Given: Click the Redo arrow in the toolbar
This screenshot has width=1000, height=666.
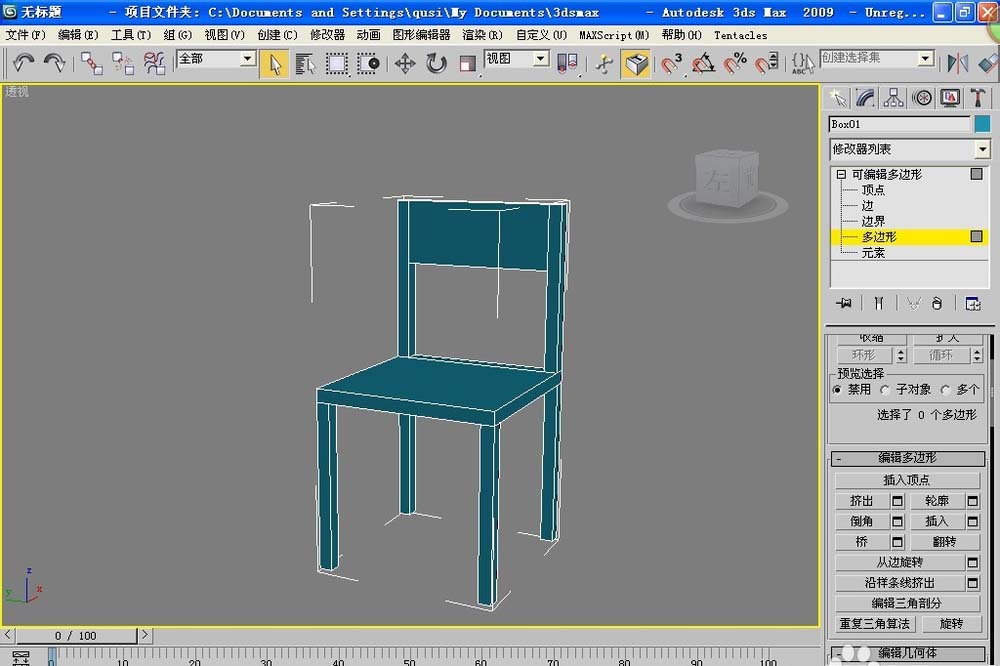Looking at the screenshot, I should click(54, 63).
